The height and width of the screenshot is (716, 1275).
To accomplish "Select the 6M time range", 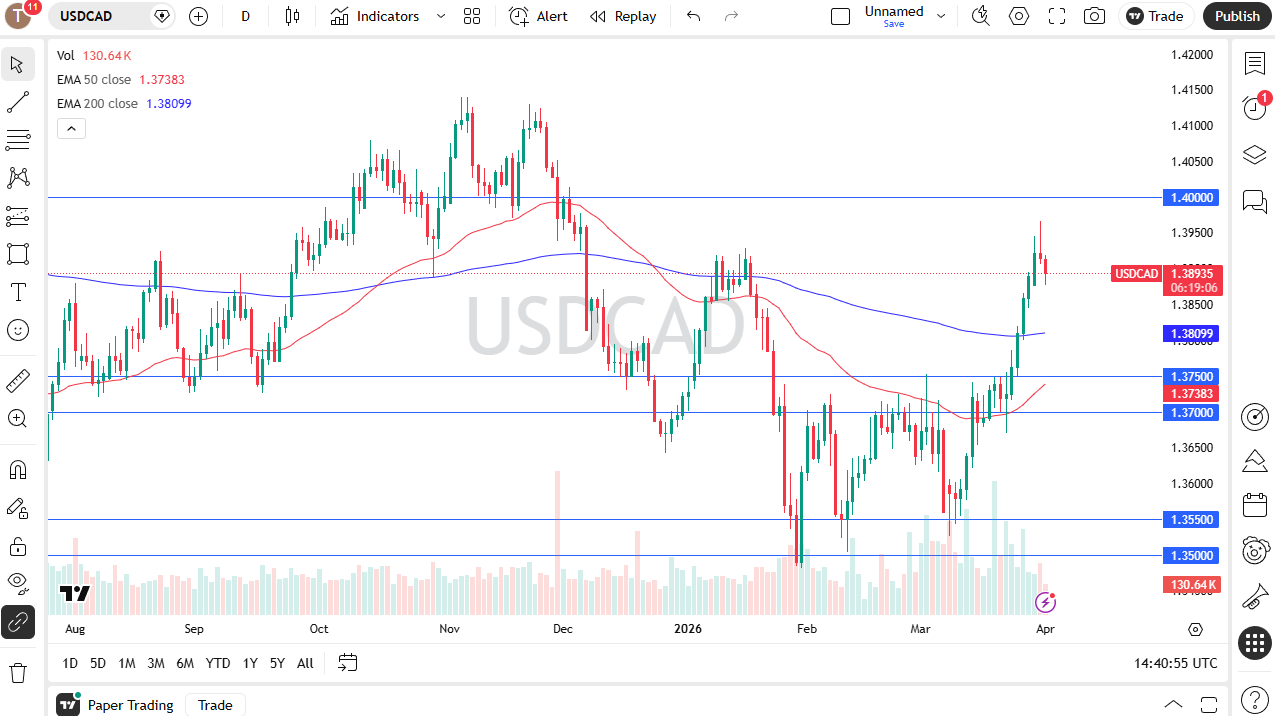I will pos(185,663).
